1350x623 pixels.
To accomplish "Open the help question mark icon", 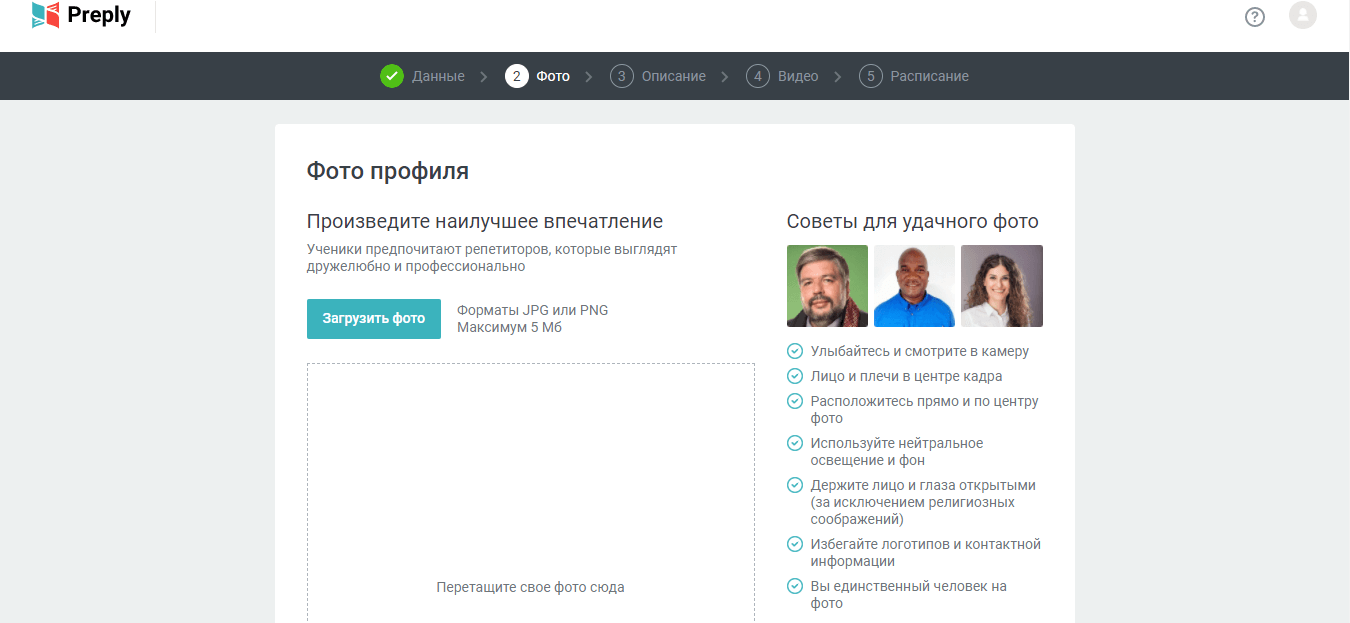I will [x=1255, y=17].
